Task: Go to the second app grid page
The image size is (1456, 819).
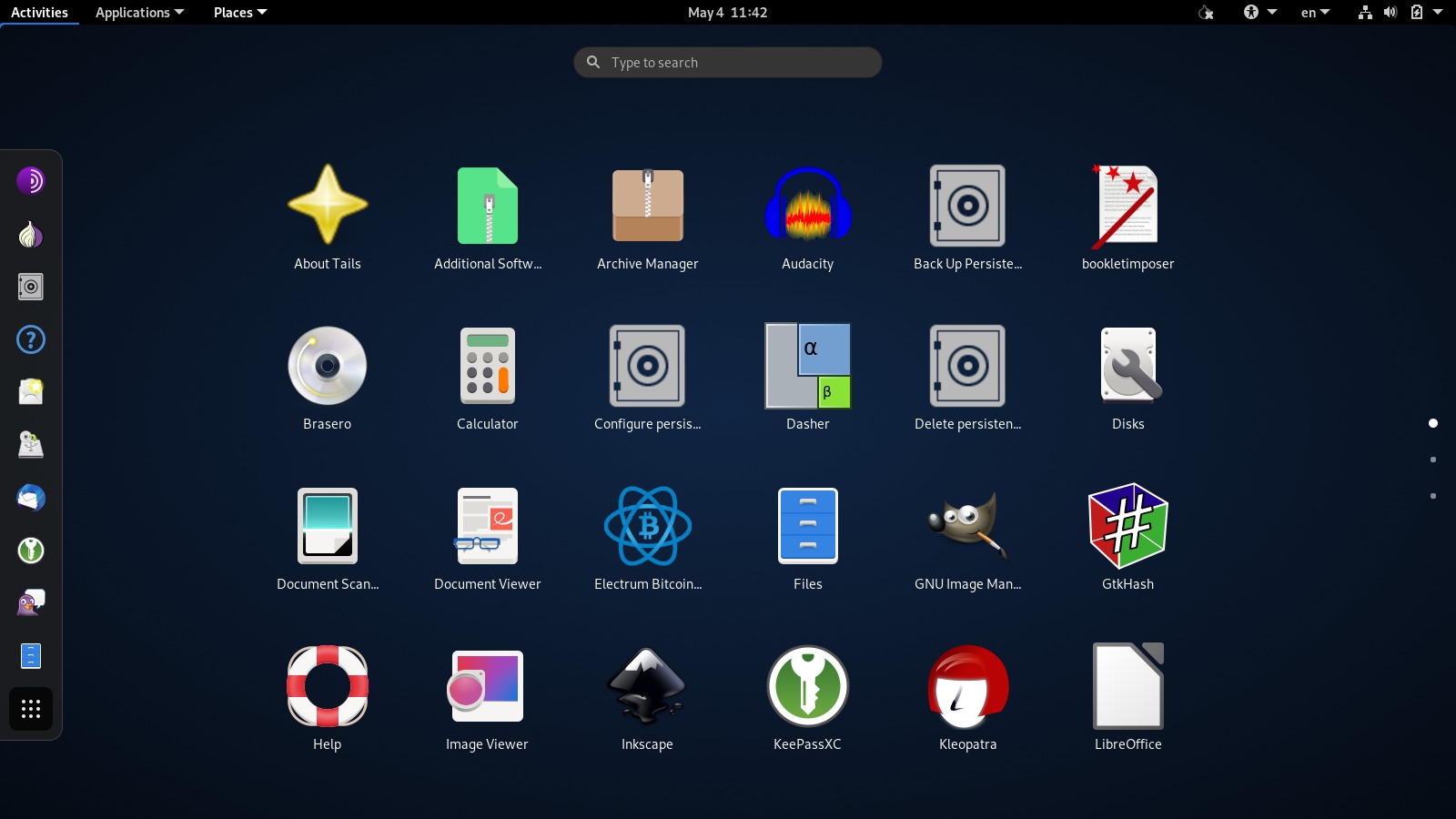Action: pyautogui.click(x=1433, y=460)
